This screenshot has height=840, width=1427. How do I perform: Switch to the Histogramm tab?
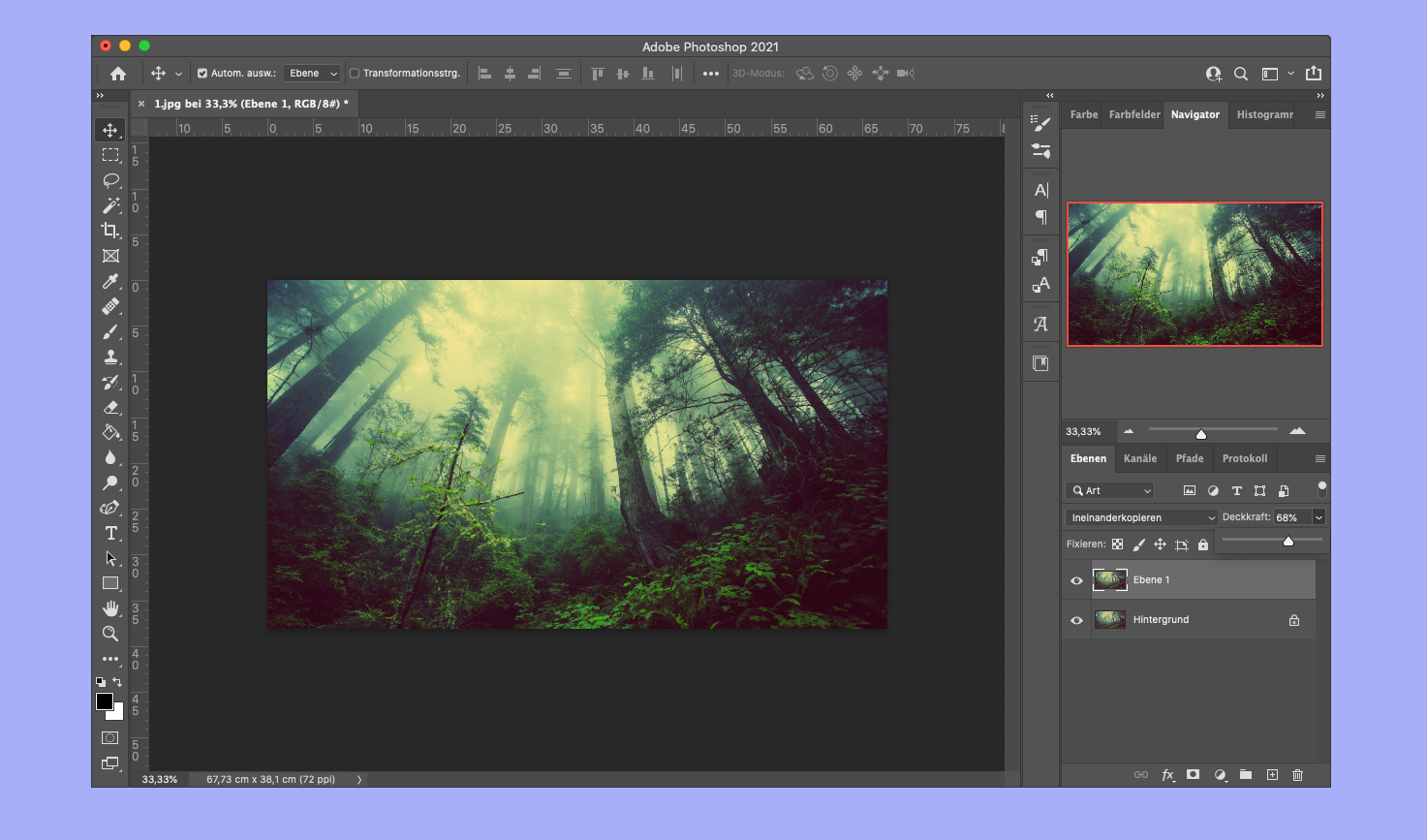coord(1264,114)
